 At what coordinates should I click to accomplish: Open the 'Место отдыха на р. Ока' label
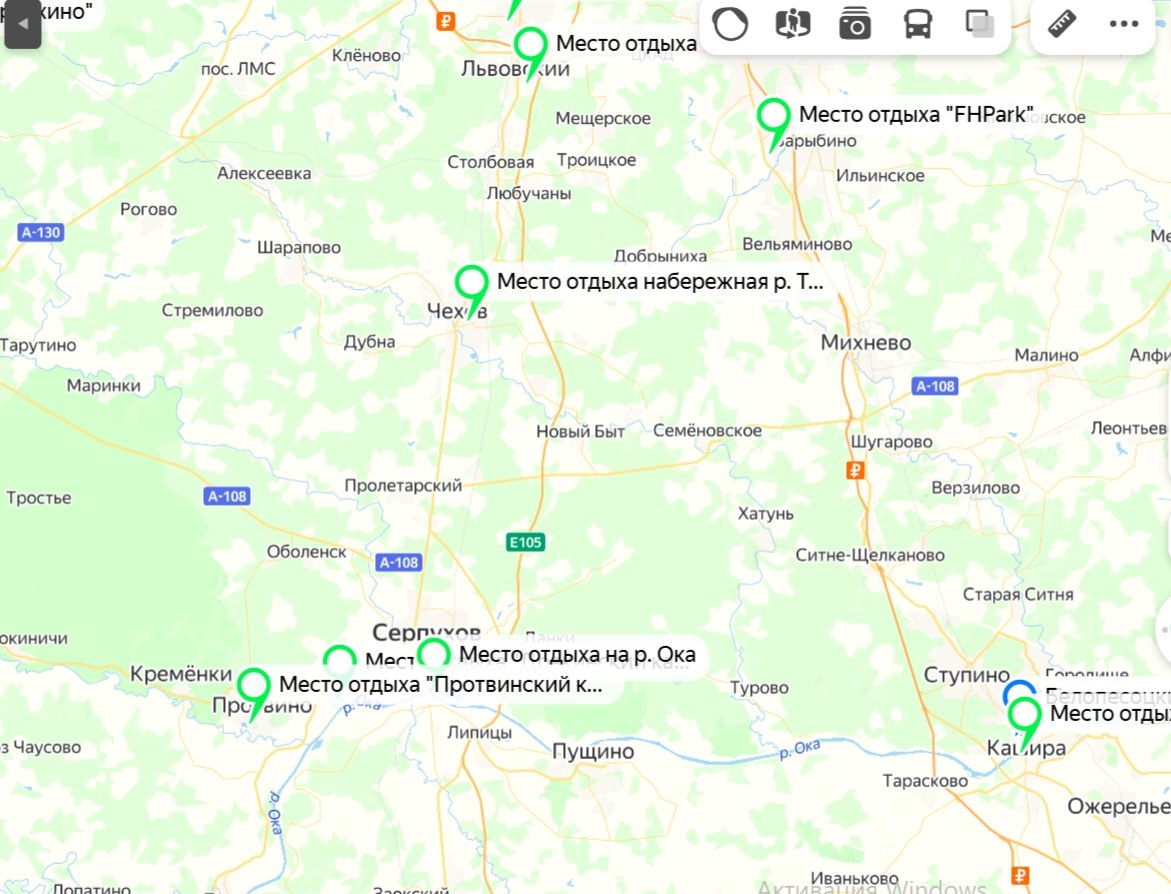pos(577,654)
